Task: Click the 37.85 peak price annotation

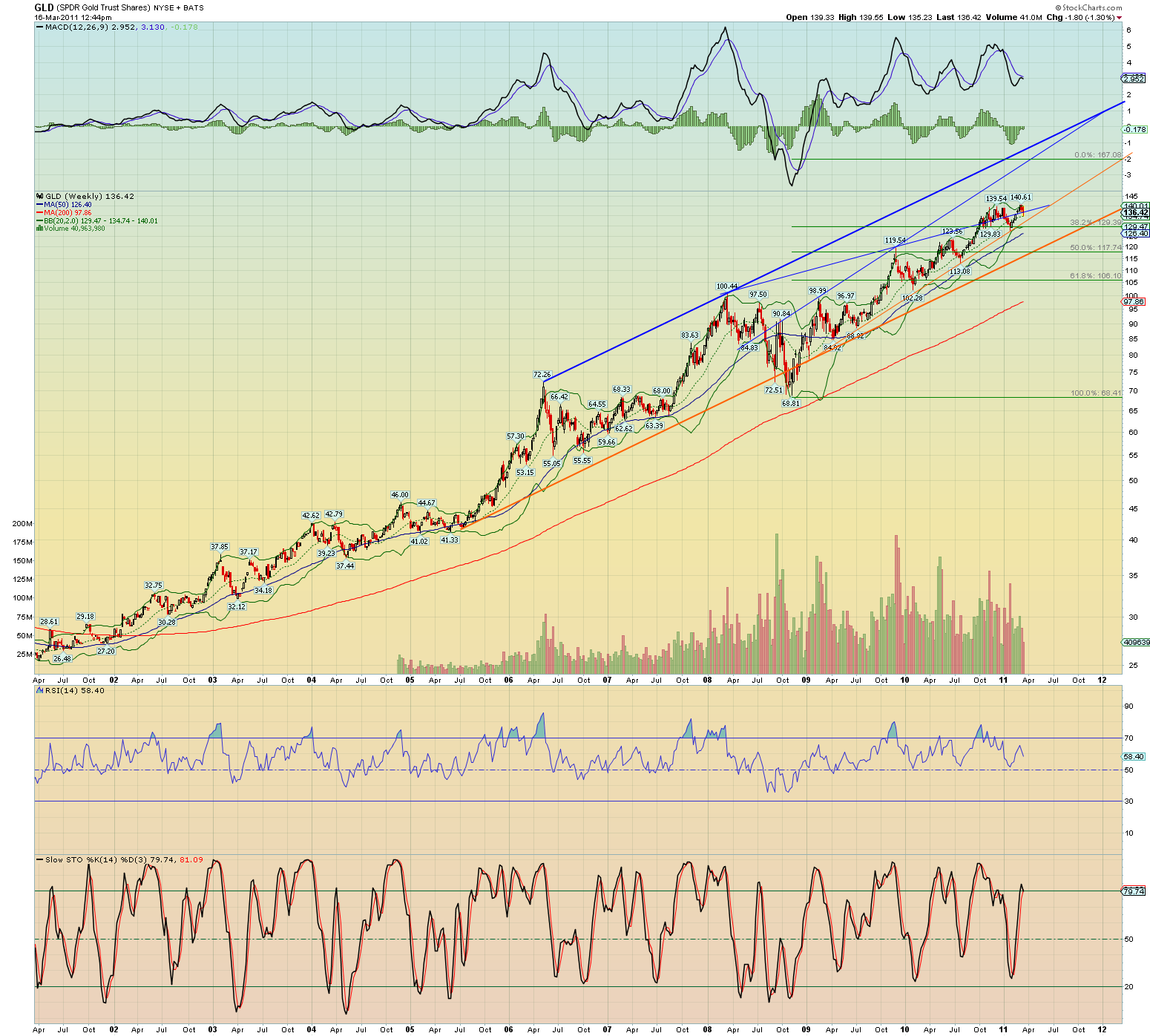Action: point(219,547)
